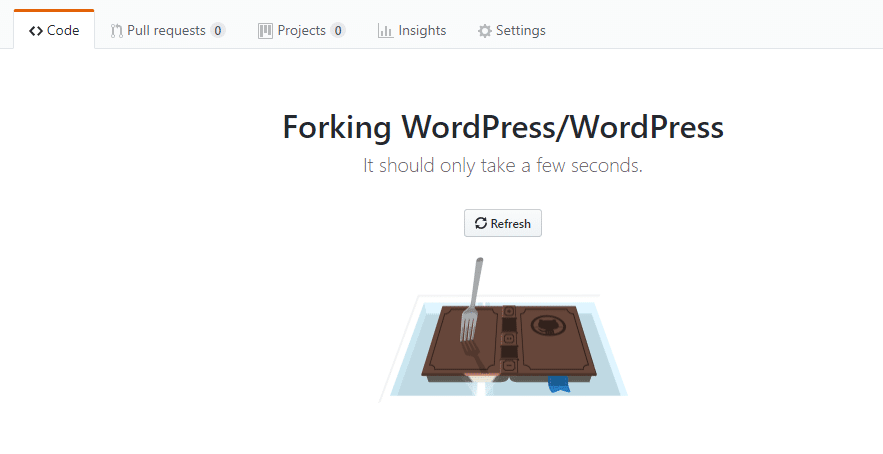Click the silver fork in the illustration
The height and width of the screenshot is (454, 883).
471,299
